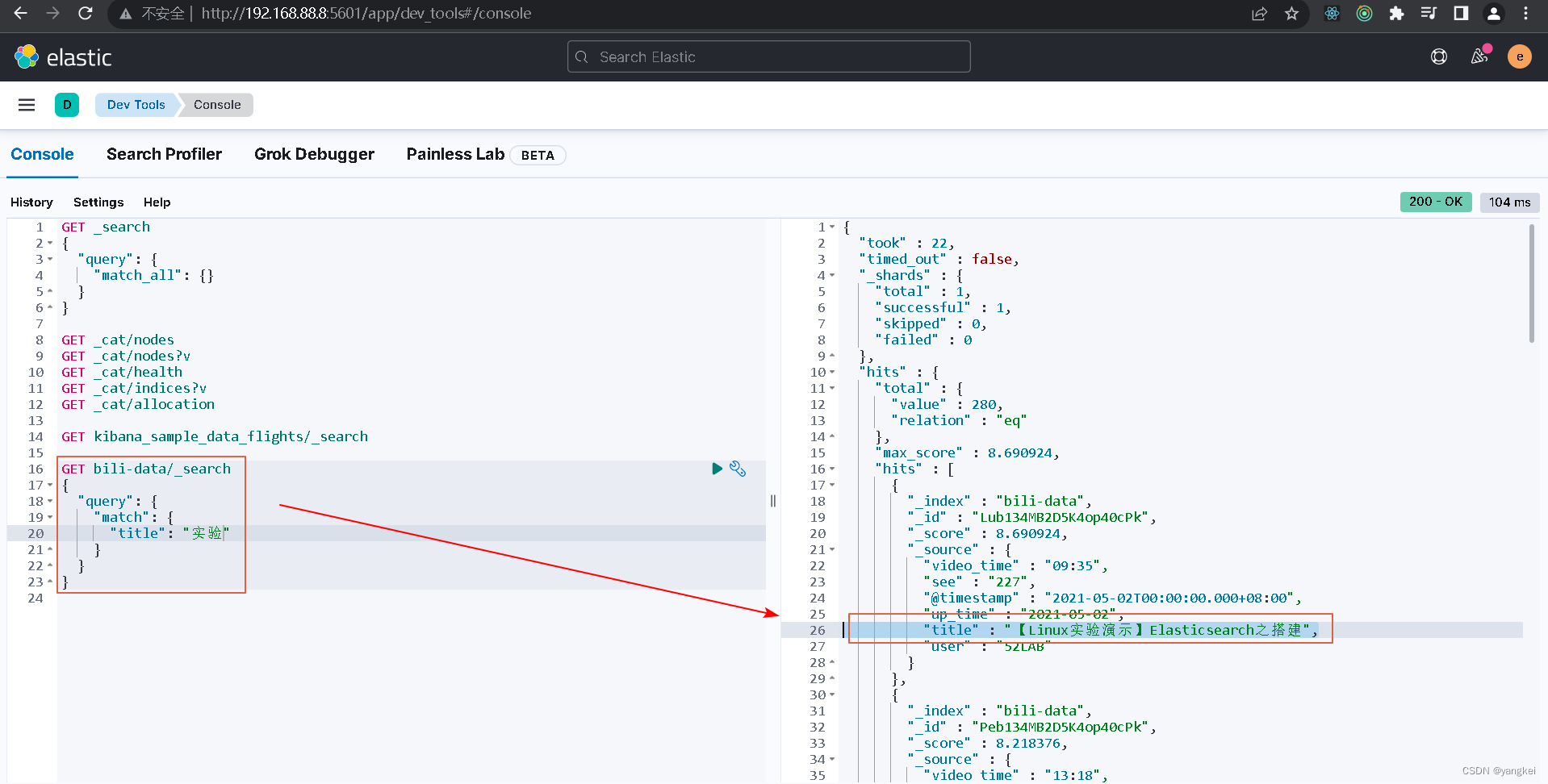
Task: Switch to the Search Profiler tab
Action: (x=164, y=154)
